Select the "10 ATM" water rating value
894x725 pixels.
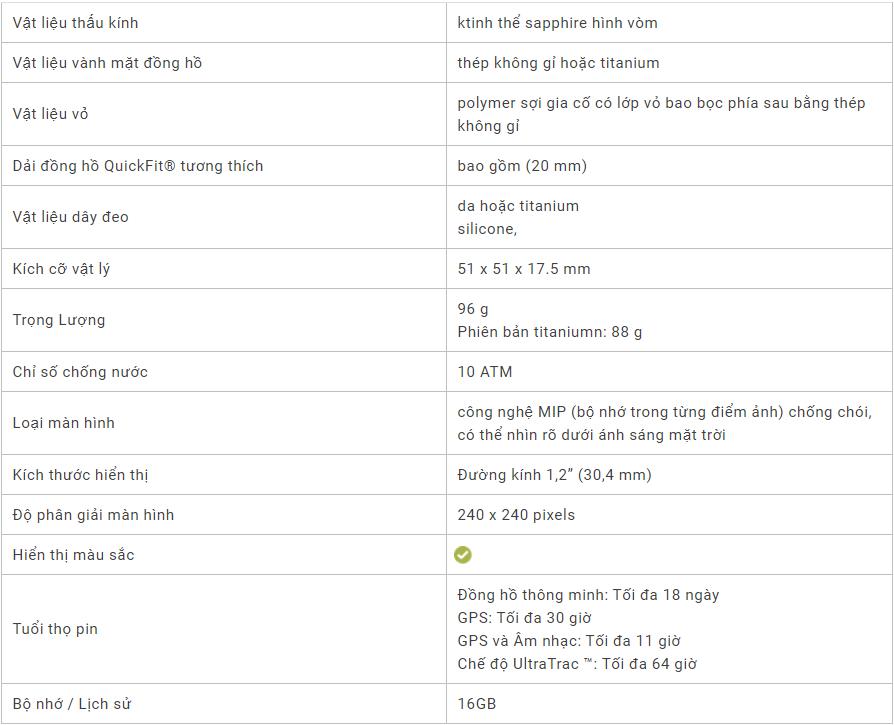click(x=485, y=372)
